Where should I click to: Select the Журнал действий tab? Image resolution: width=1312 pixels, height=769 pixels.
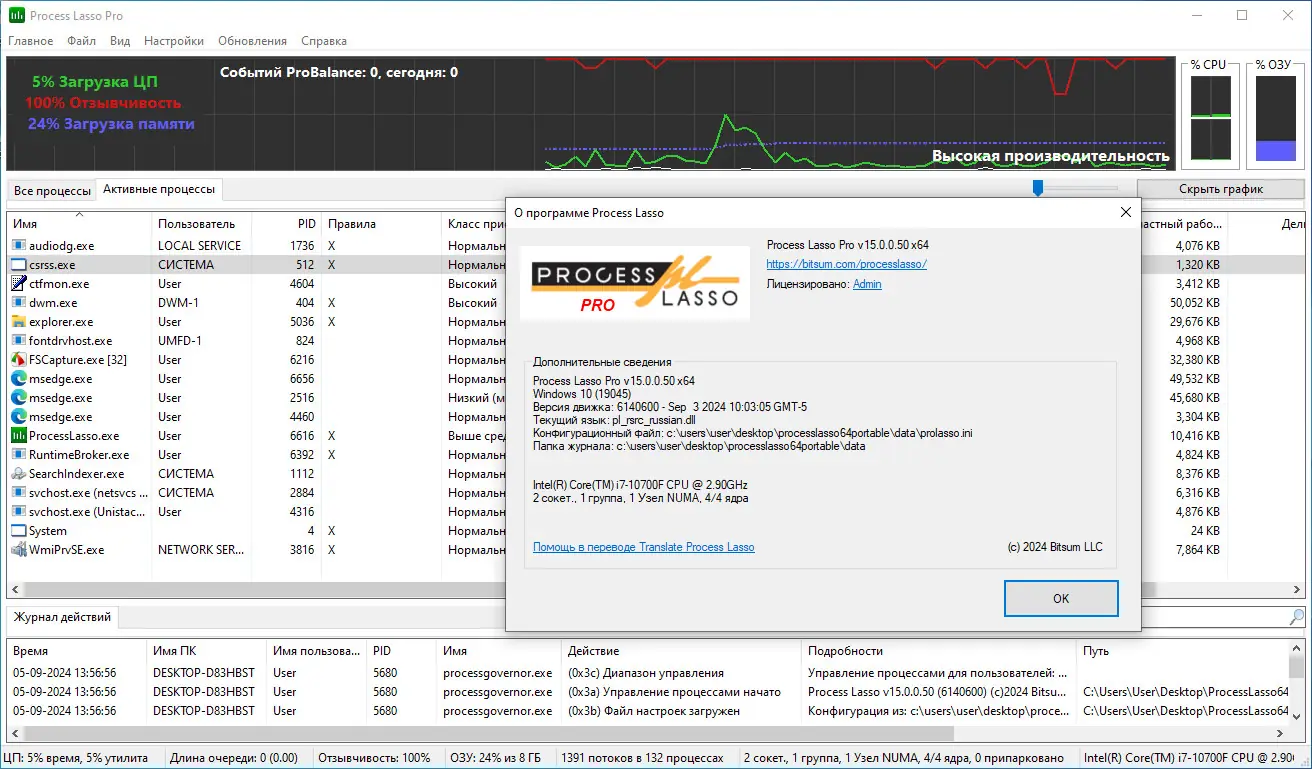pos(63,617)
